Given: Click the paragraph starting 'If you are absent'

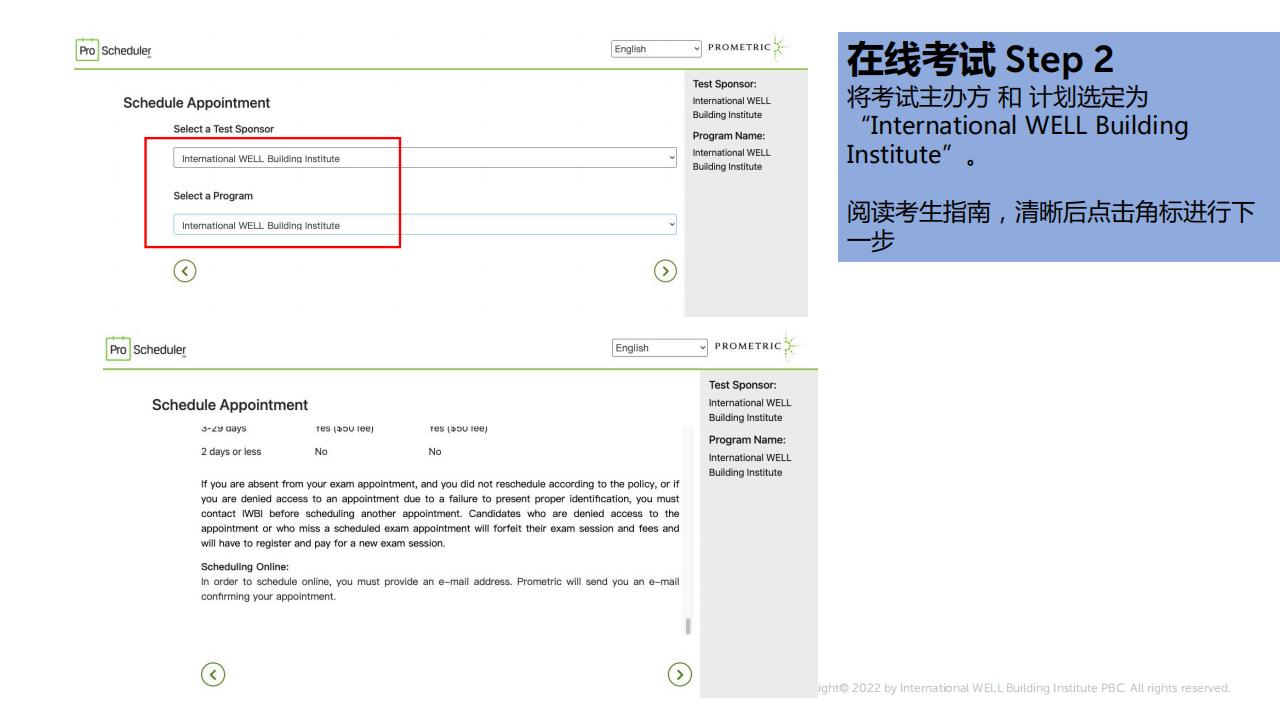Looking at the screenshot, I should click(x=440, y=512).
